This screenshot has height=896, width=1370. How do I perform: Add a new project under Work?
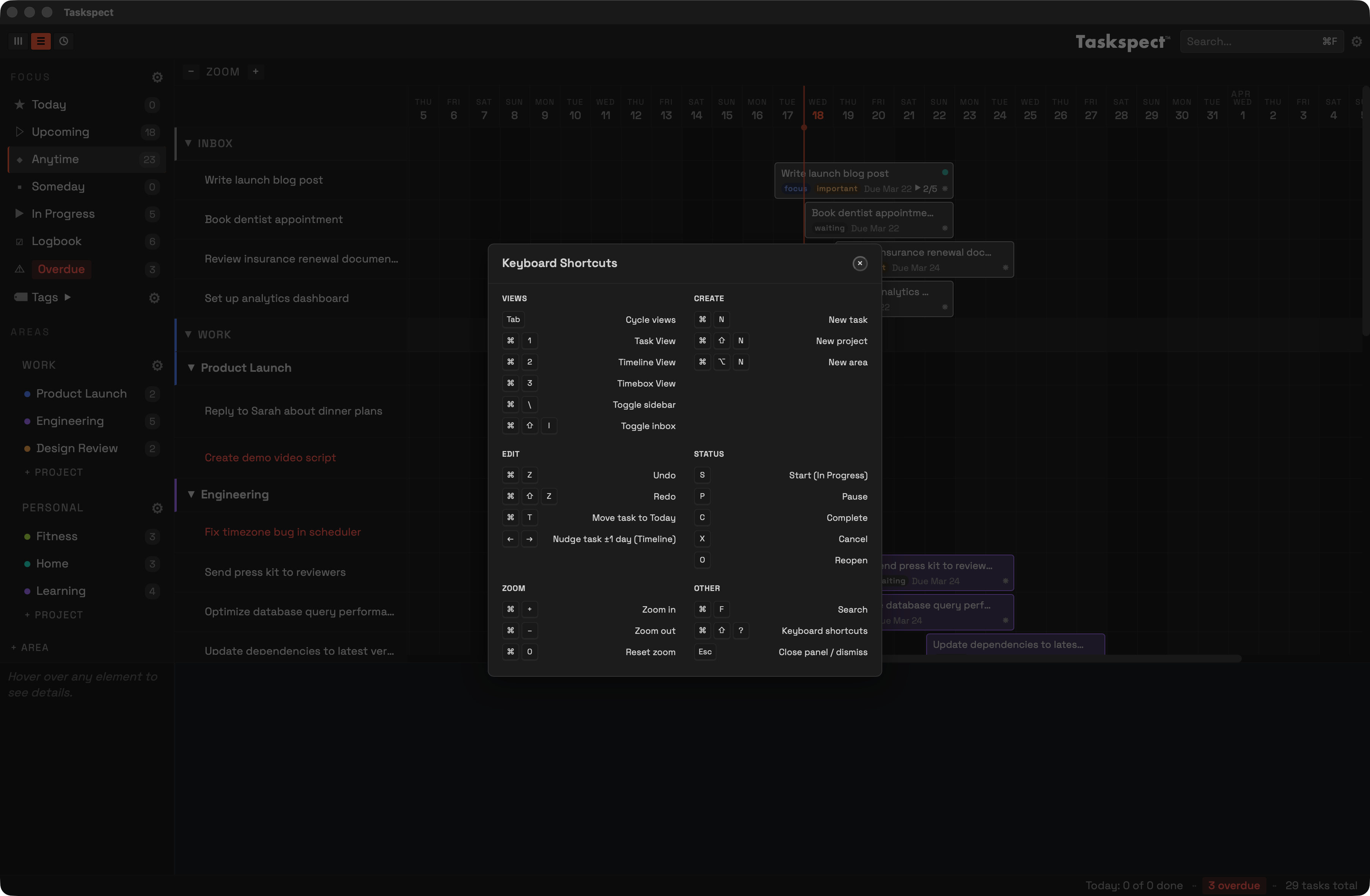(x=54, y=472)
